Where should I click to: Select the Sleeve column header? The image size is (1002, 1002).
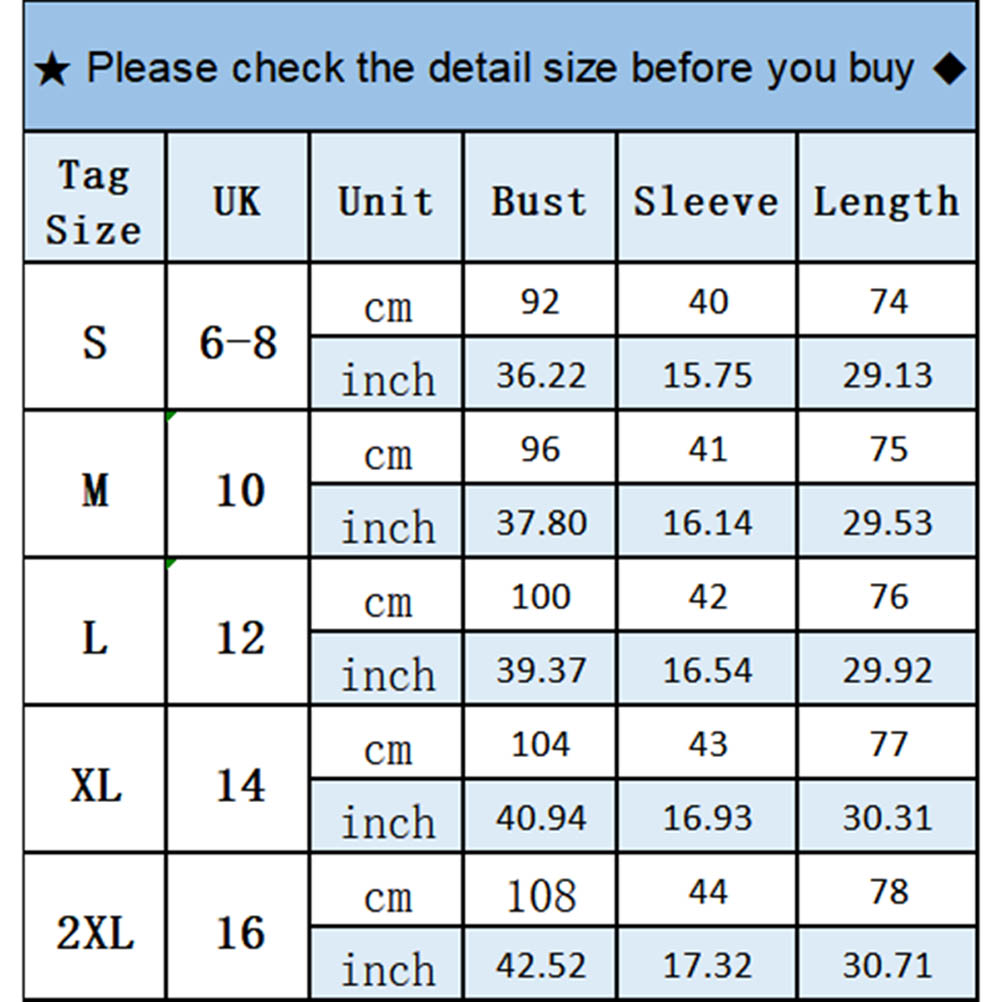[x=706, y=201]
